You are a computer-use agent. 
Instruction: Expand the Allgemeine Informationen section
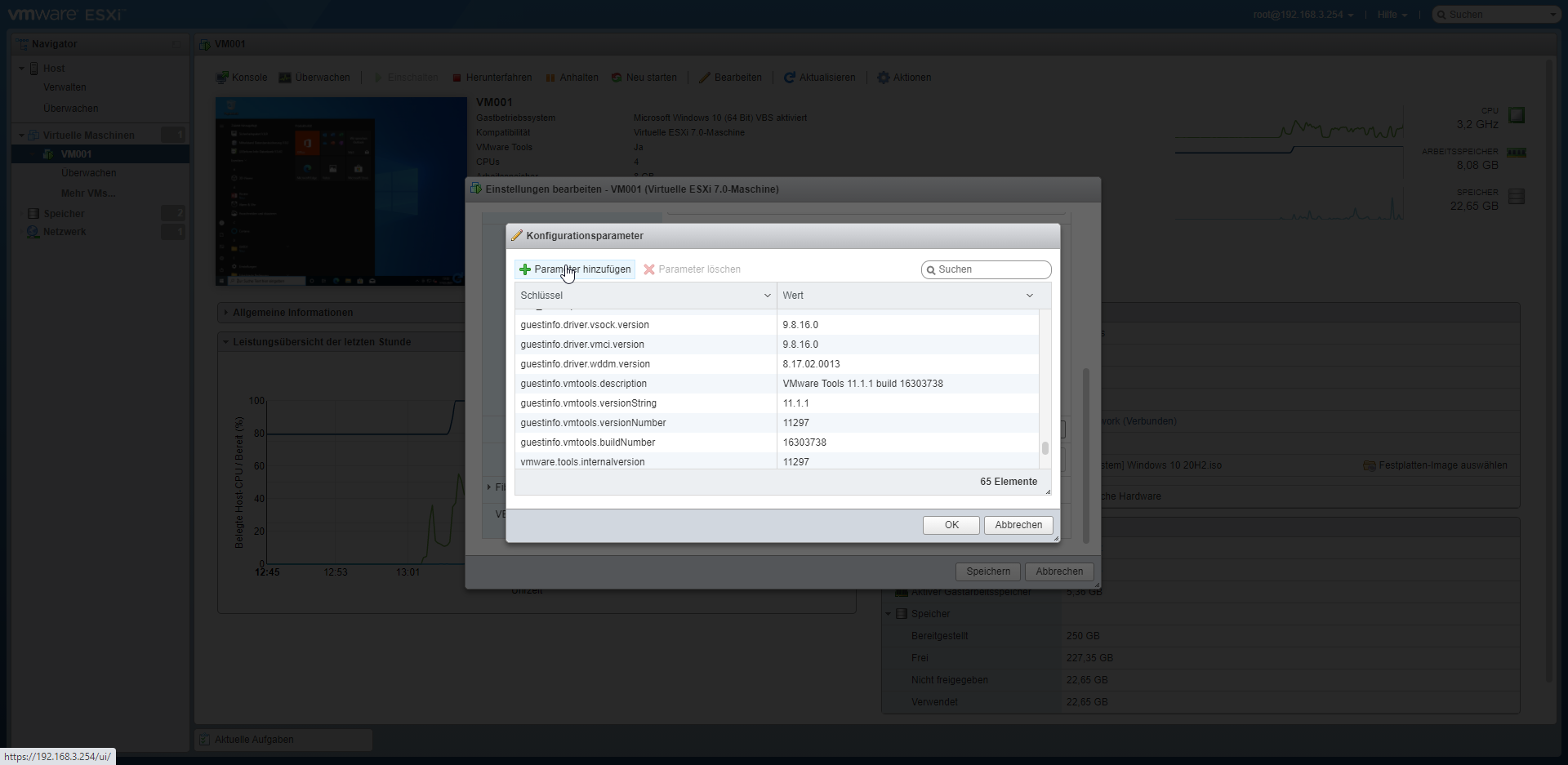pyautogui.click(x=226, y=313)
